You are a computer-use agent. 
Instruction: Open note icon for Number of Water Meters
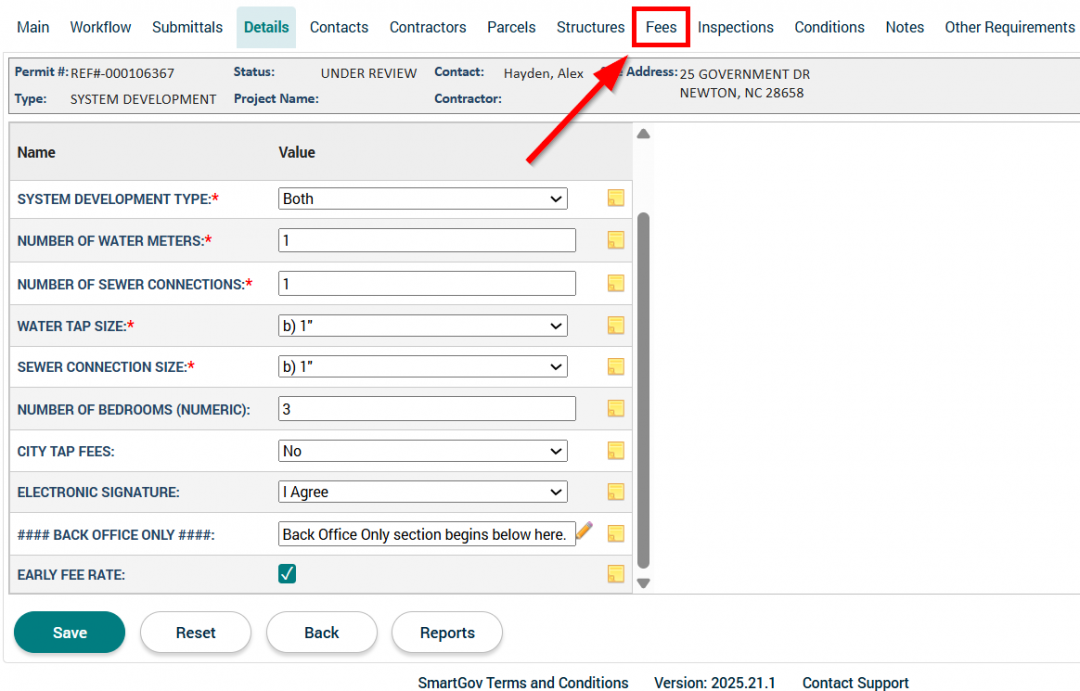point(616,240)
